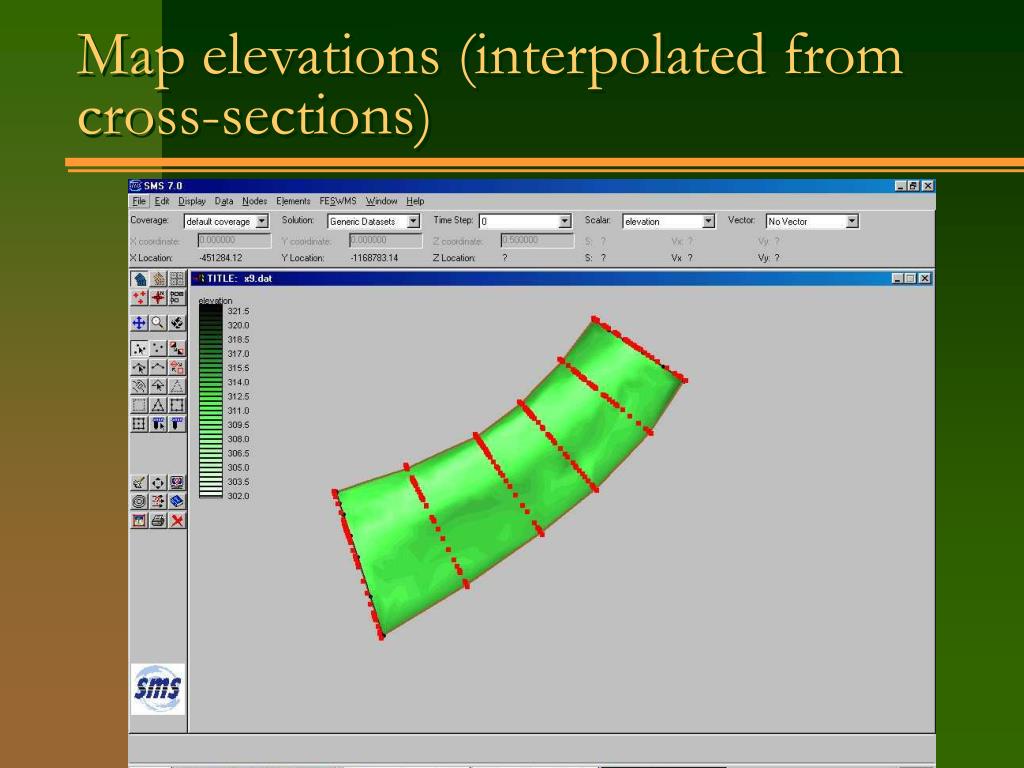Open the Help menu

click(x=415, y=201)
